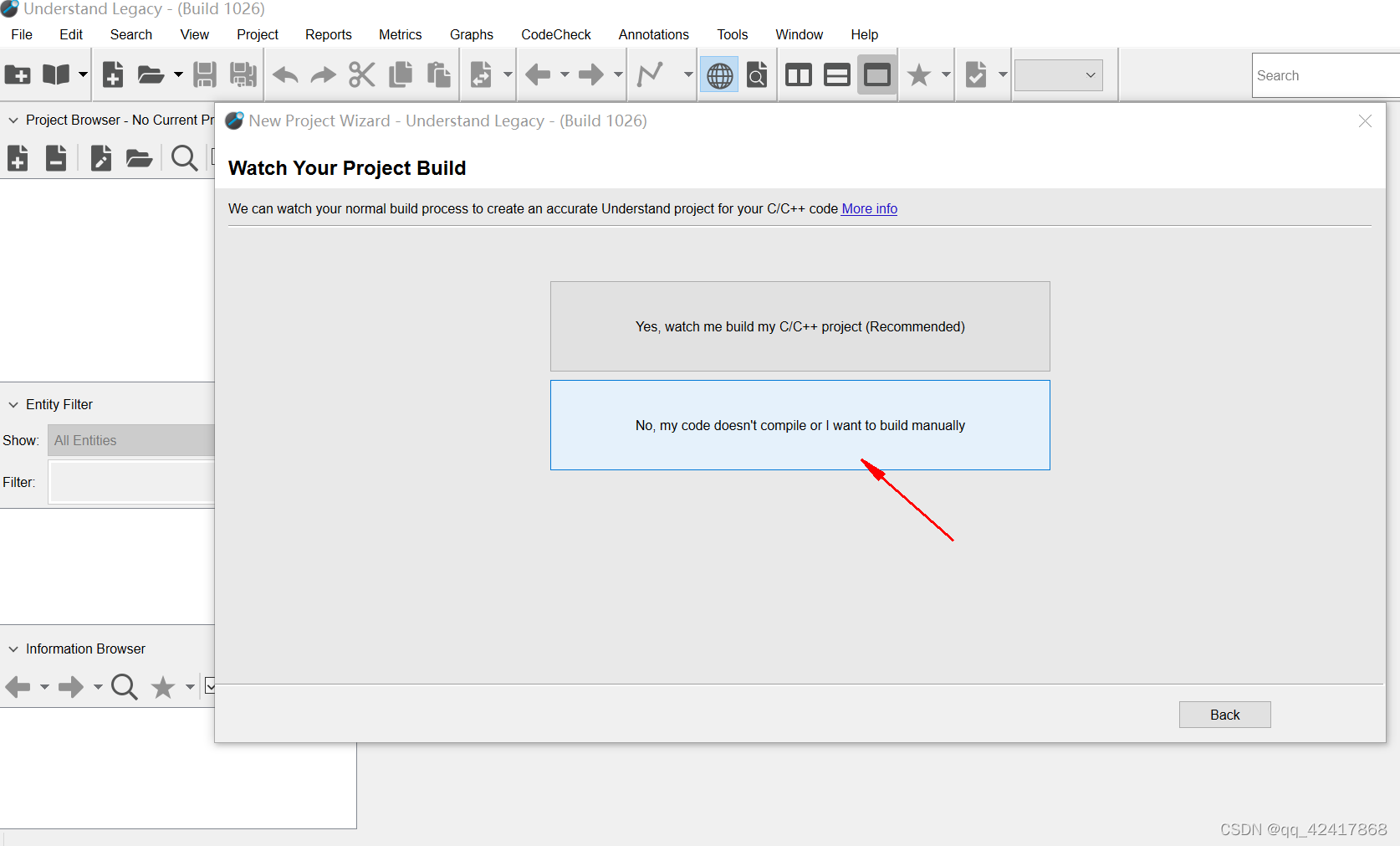The width and height of the screenshot is (1400, 846).
Task: Open the All Entities Show dropdown
Action: (131, 440)
